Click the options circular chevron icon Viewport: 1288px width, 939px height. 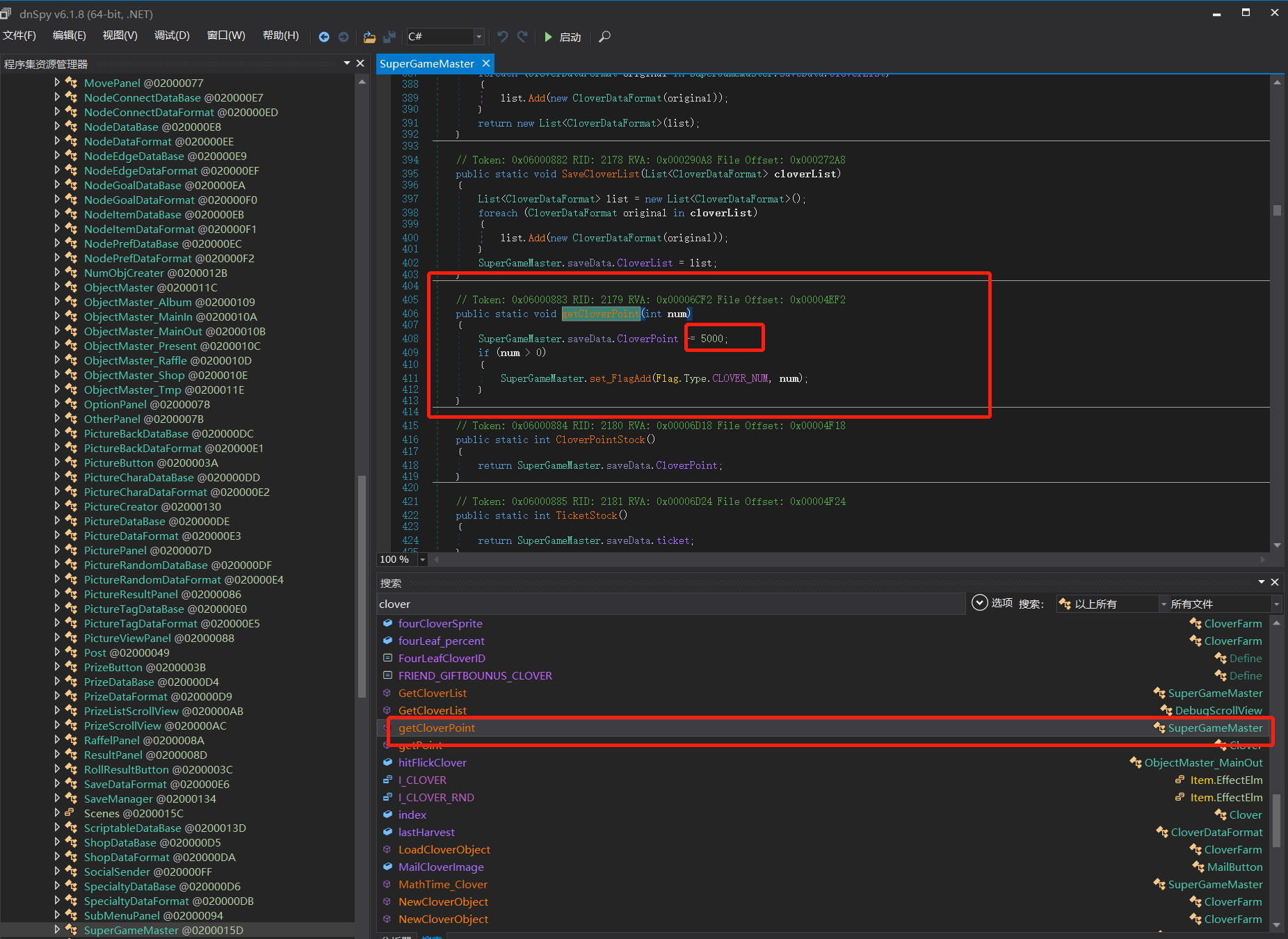(979, 602)
